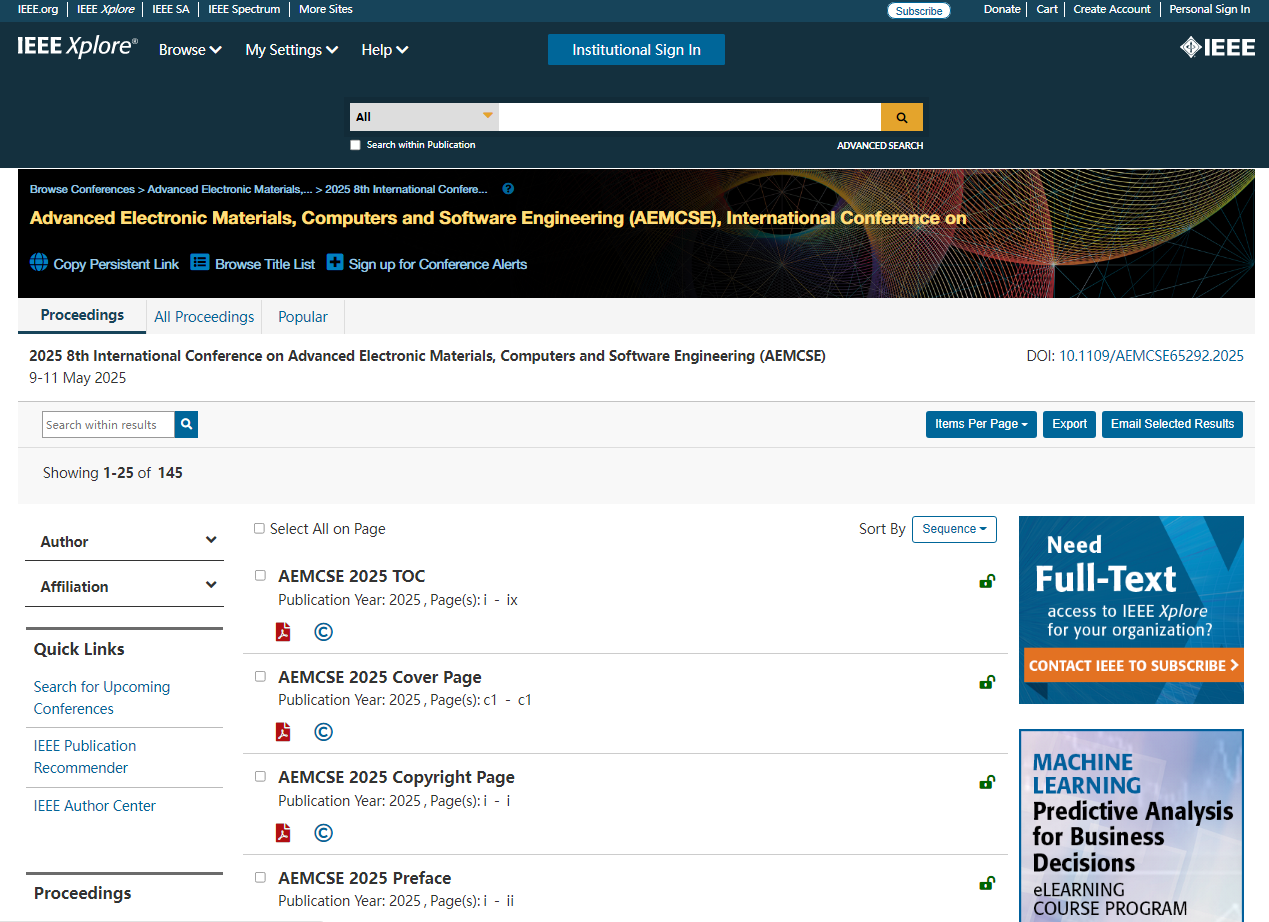Open the PDF for AEMCSE 2025 TOC

283,632
